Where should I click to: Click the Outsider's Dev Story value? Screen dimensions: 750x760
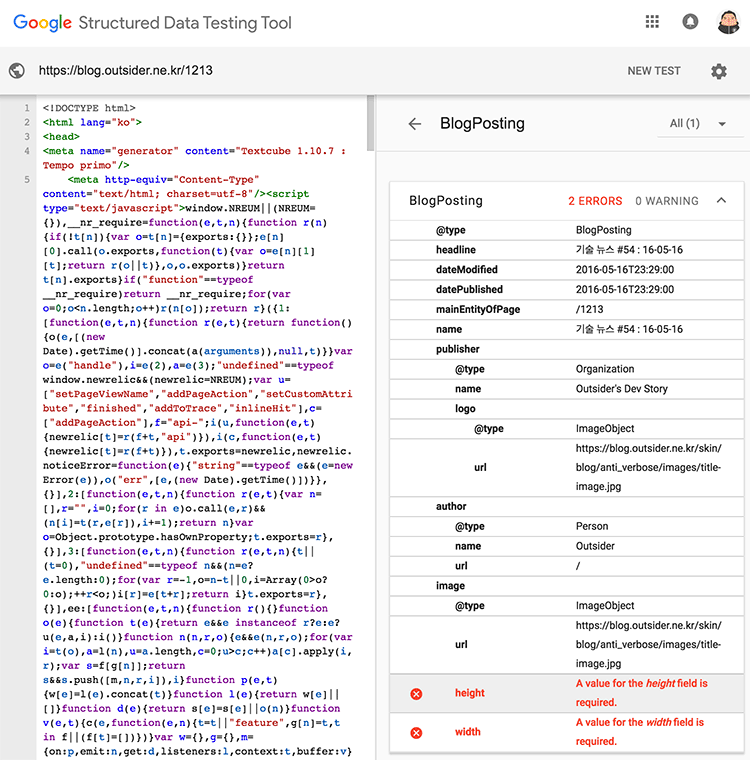pos(622,389)
